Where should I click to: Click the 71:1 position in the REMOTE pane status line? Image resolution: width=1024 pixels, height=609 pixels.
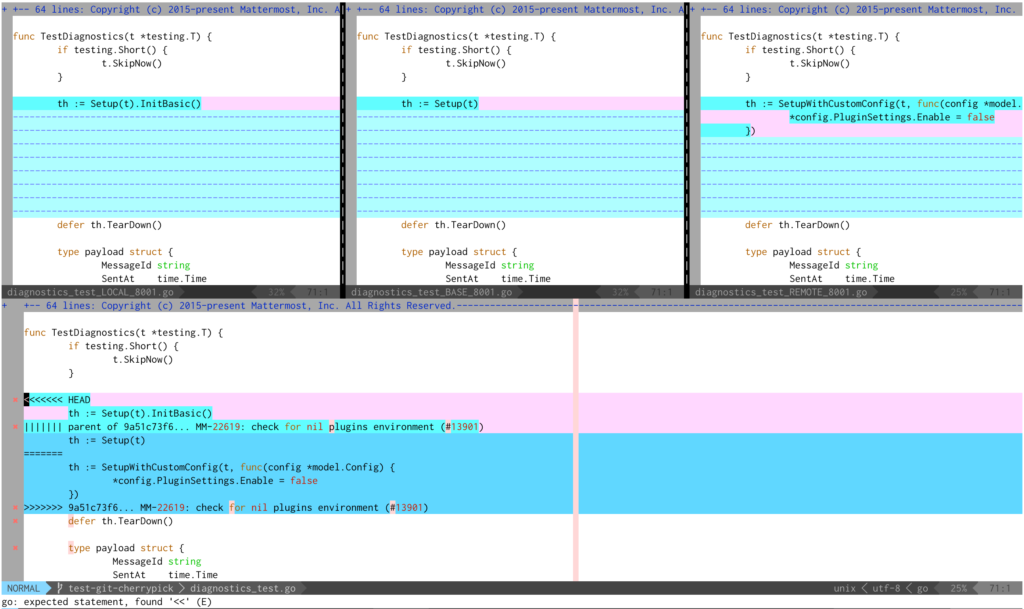coord(999,292)
